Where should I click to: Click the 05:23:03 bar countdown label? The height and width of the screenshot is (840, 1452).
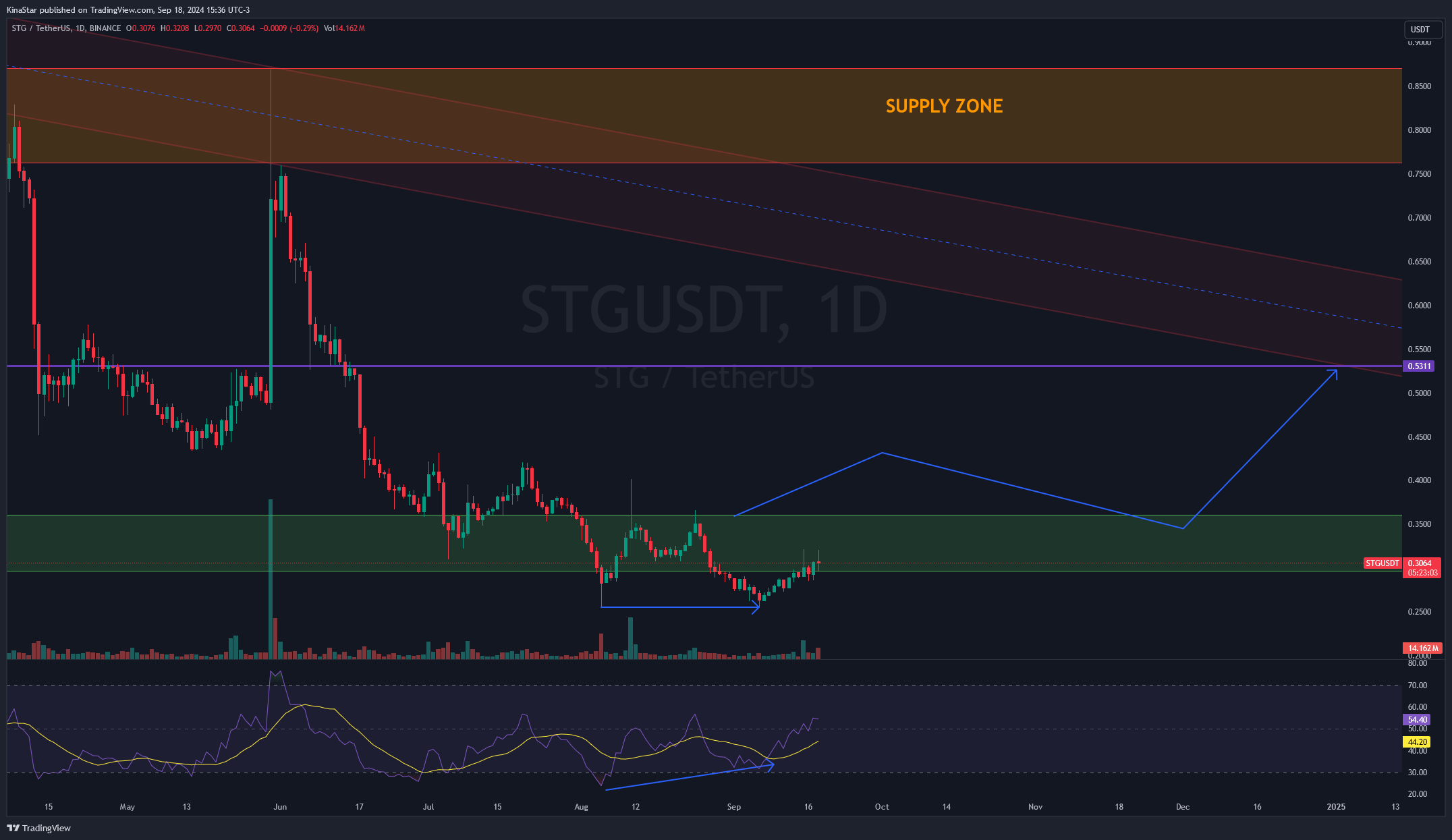(x=1422, y=573)
